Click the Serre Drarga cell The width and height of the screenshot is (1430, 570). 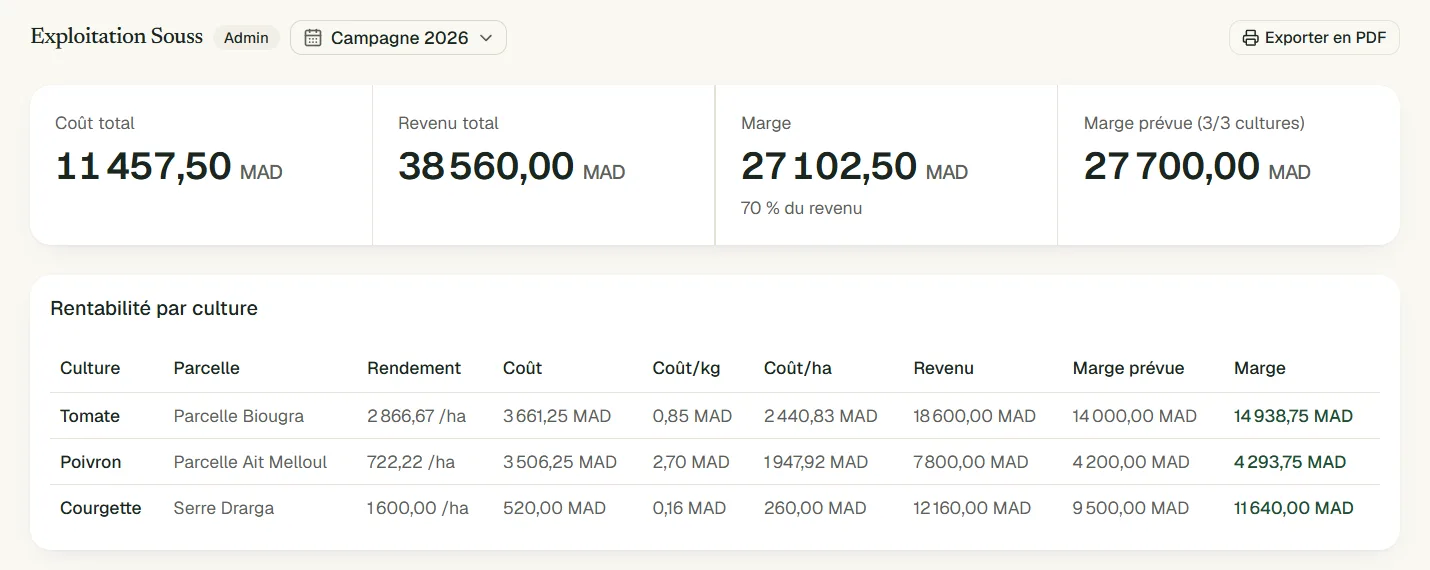point(224,508)
